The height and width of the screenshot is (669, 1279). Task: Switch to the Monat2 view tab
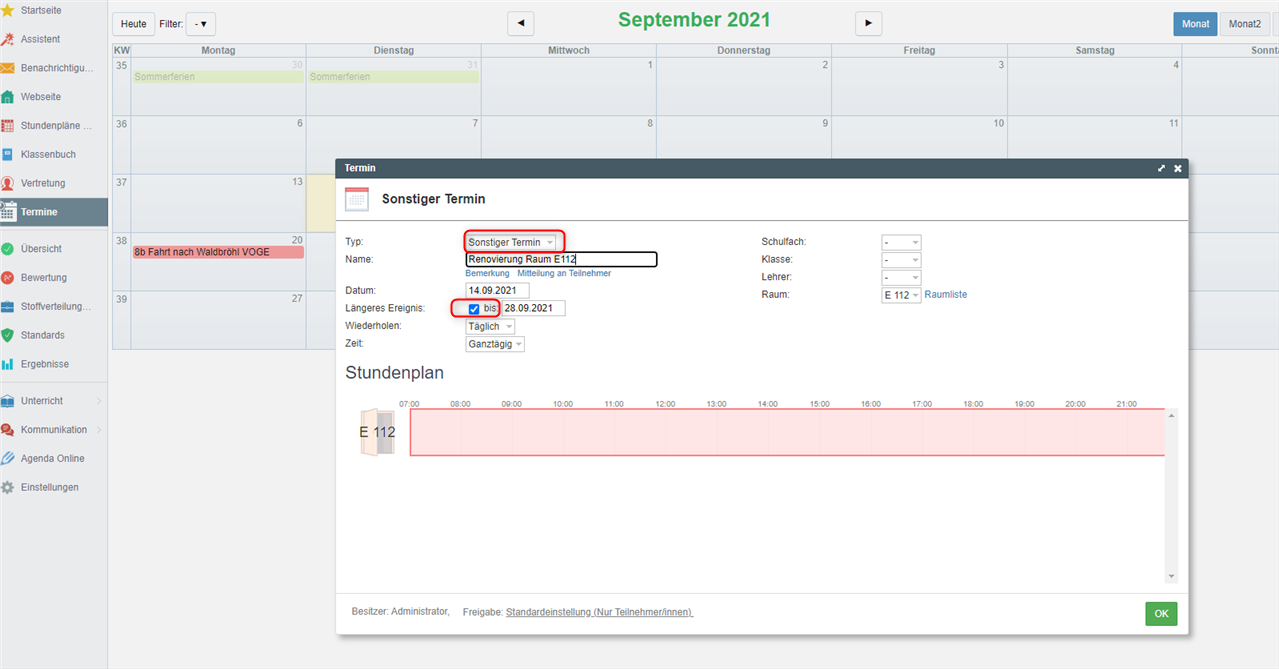(x=1244, y=24)
